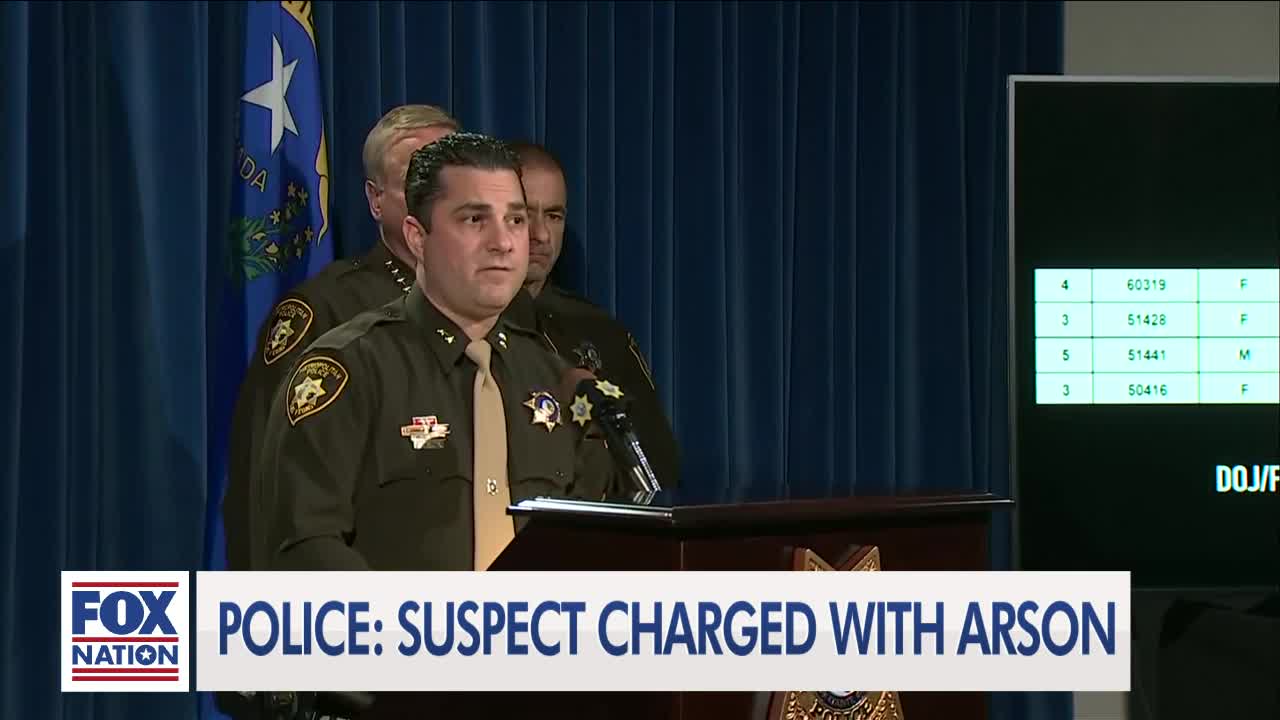The height and width of the screenshot is (720, 1280).
Task: Click the rear officer's shoulder patch
Action: point(287,331)
